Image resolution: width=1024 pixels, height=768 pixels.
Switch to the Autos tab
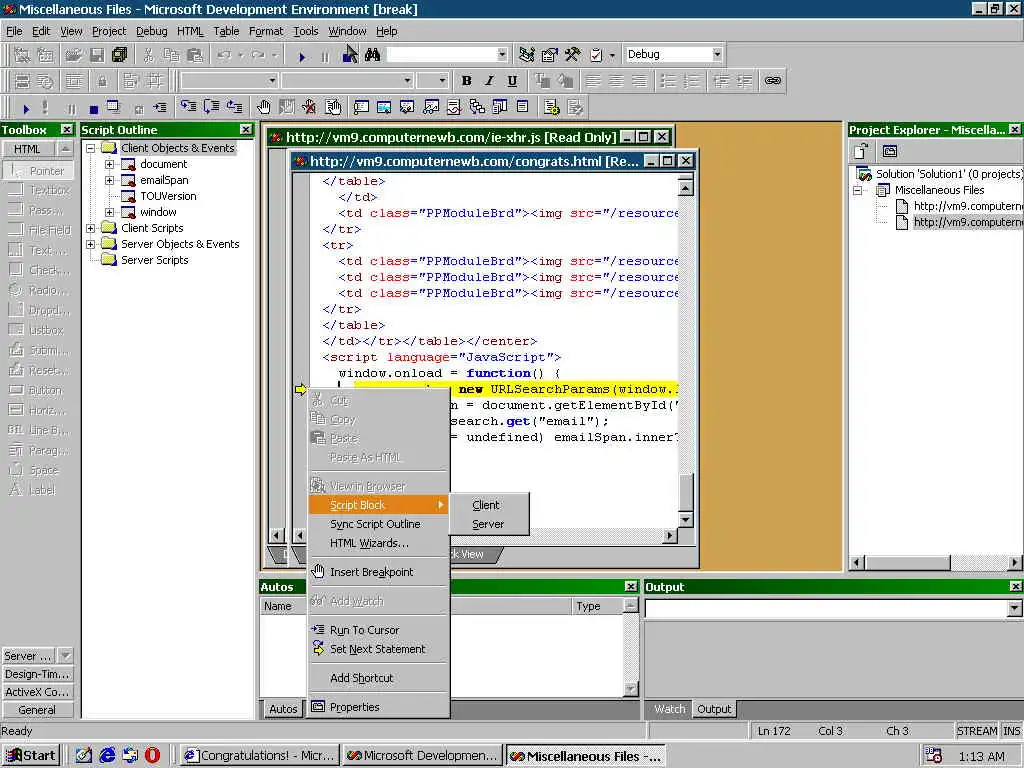coord(283,709)
